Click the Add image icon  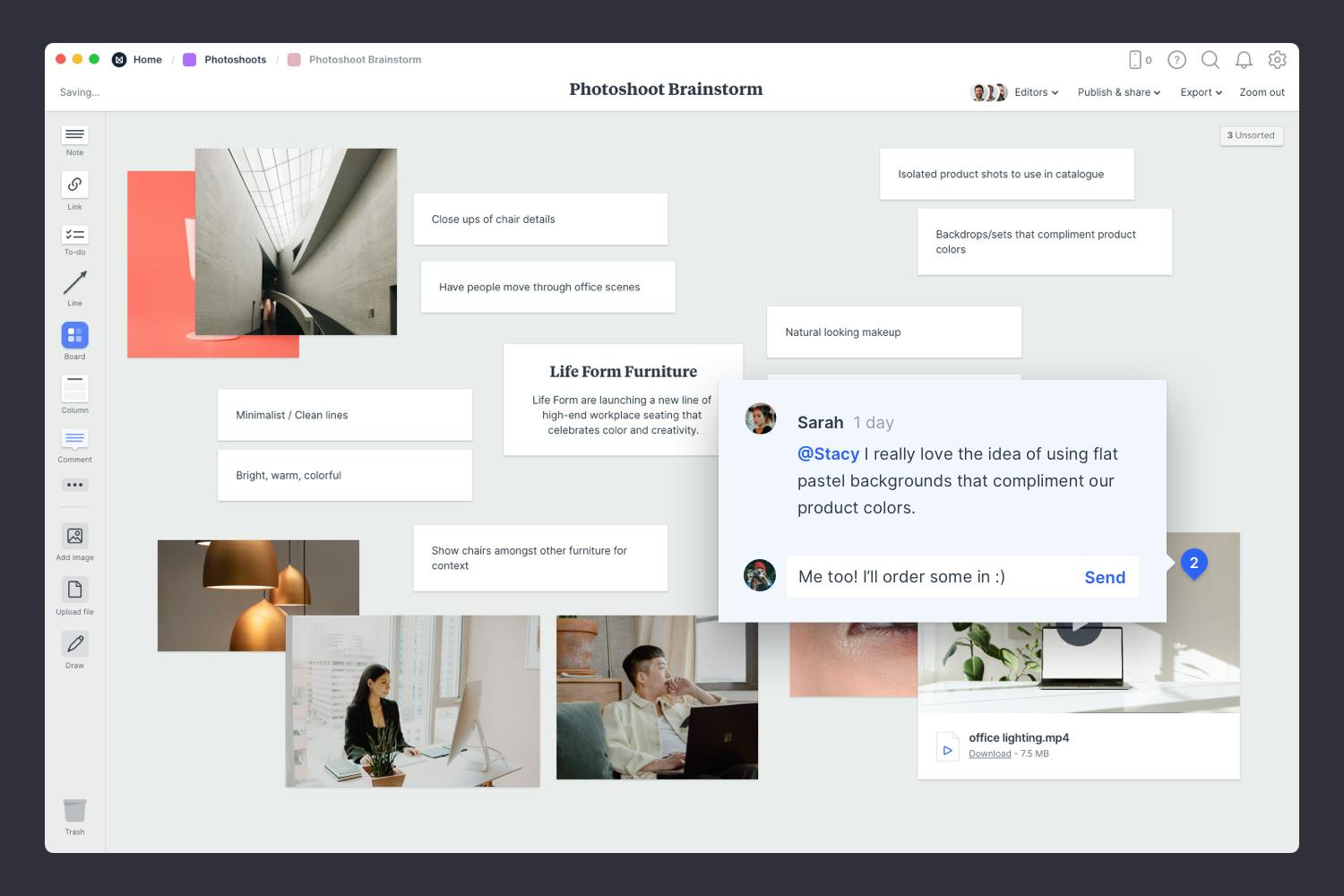[x=74, y=536]
